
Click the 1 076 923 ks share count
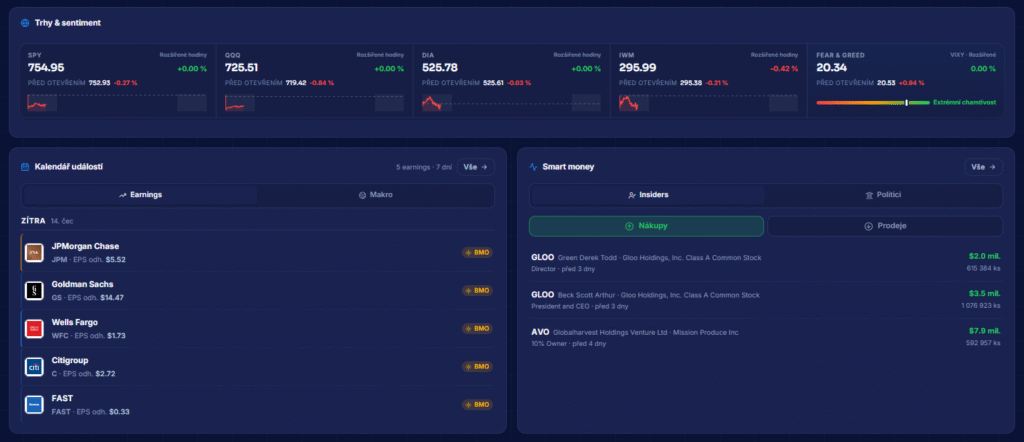[x=981, y=305]
